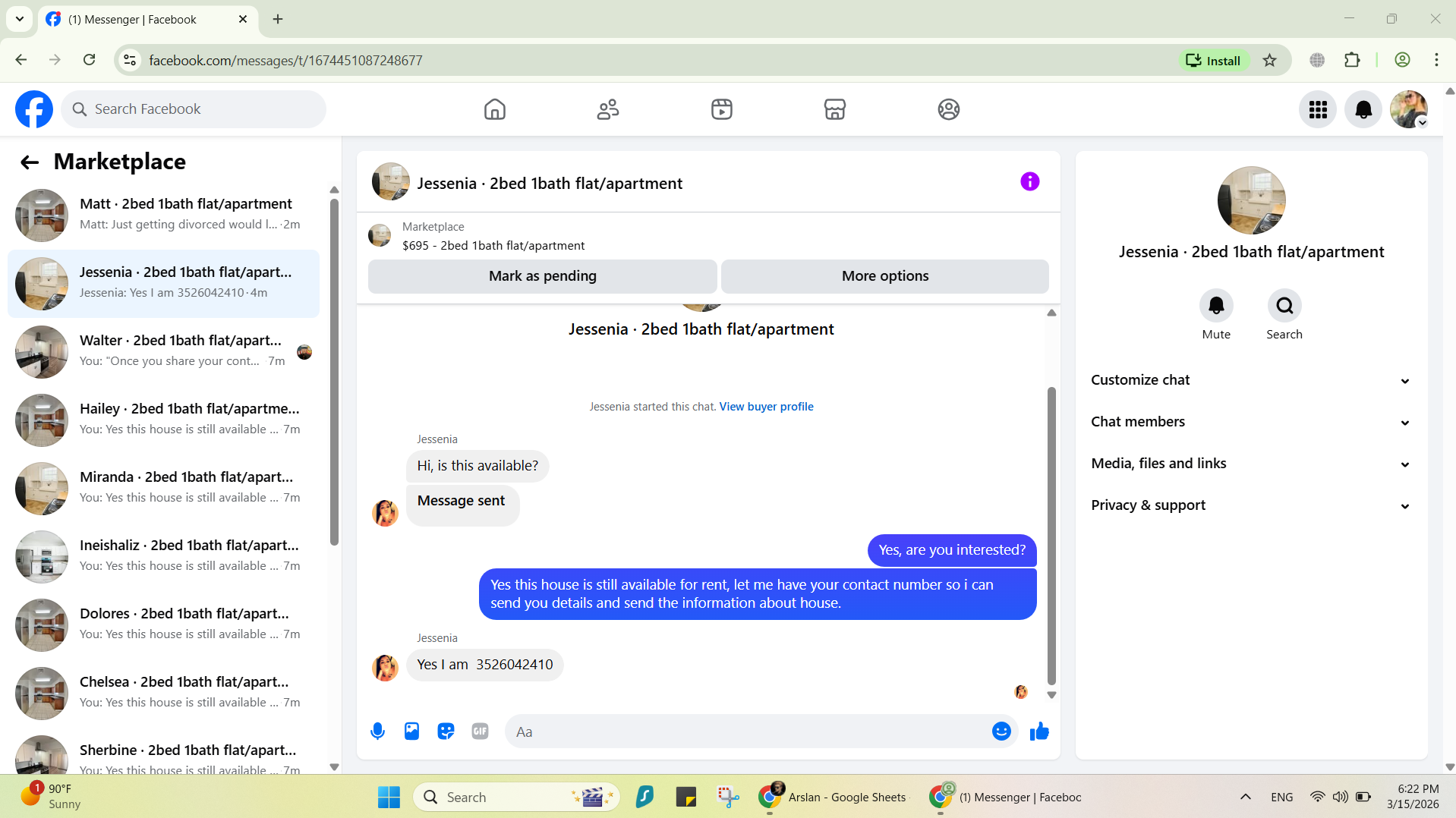Send a voice clip microphone icon

pos(377,731)
